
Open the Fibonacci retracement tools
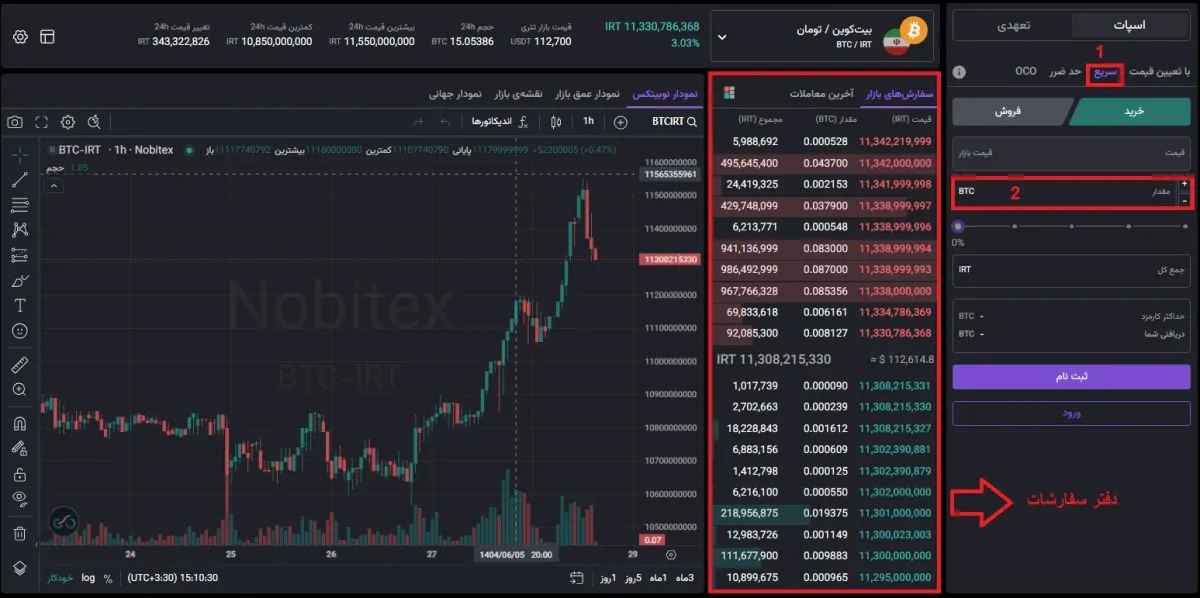click(20, 205)
